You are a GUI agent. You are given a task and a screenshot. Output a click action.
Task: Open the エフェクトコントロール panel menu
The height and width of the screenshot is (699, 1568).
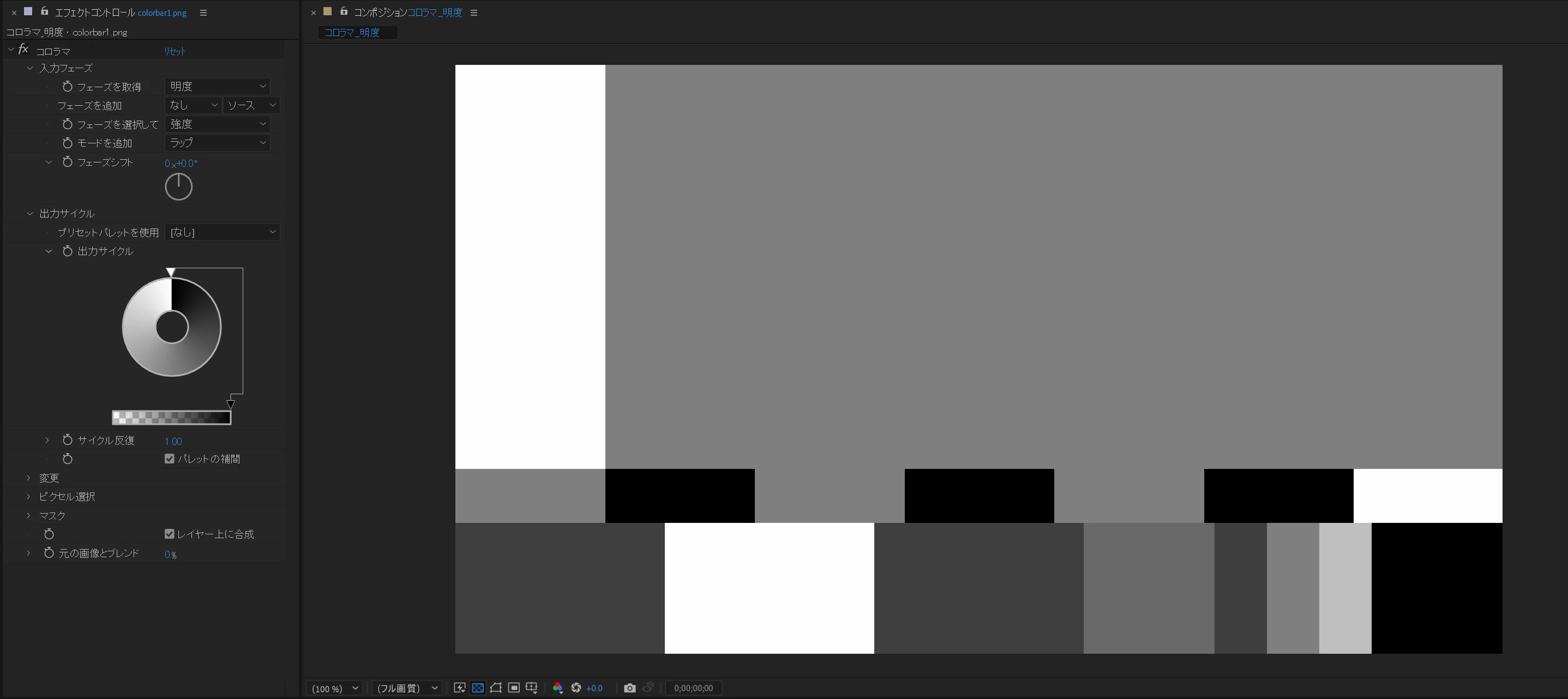pos(203,13)
